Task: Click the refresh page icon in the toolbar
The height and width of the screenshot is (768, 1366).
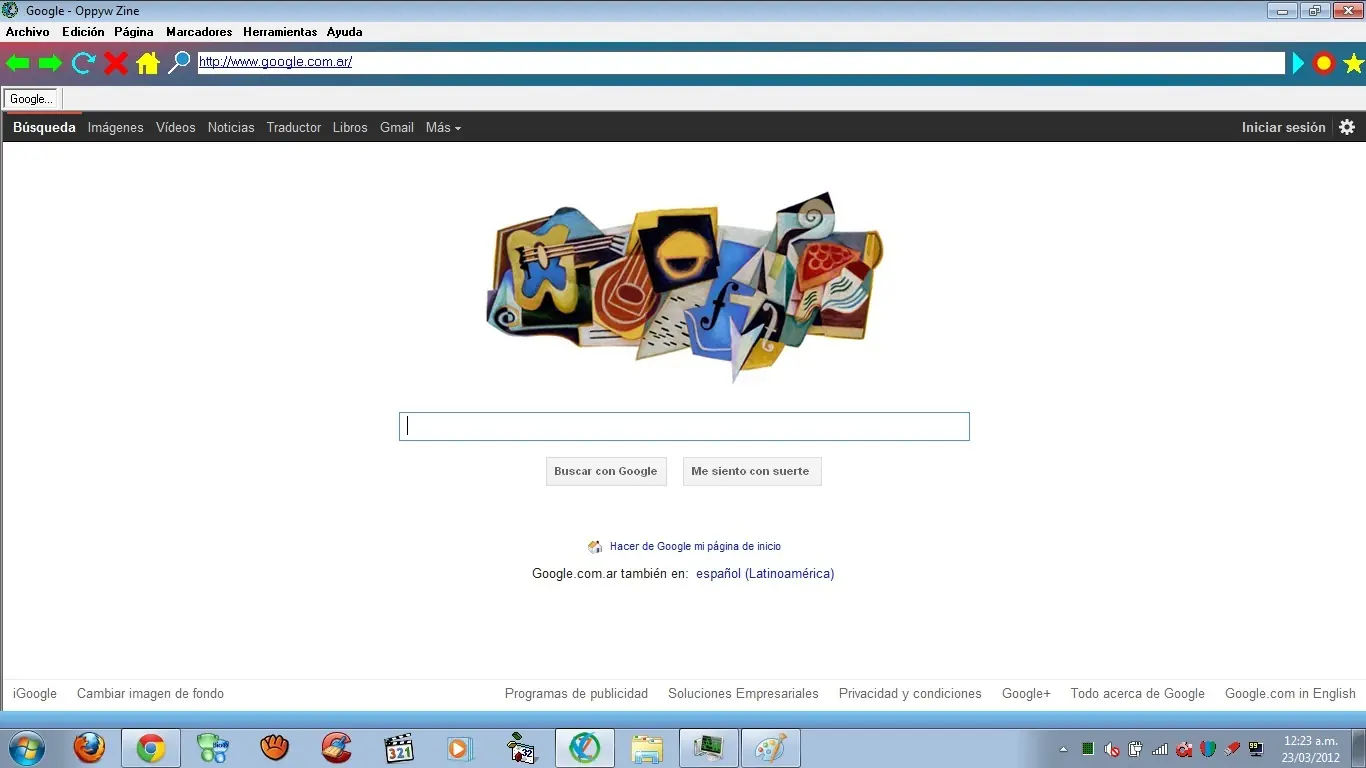Action: [83, 63]
